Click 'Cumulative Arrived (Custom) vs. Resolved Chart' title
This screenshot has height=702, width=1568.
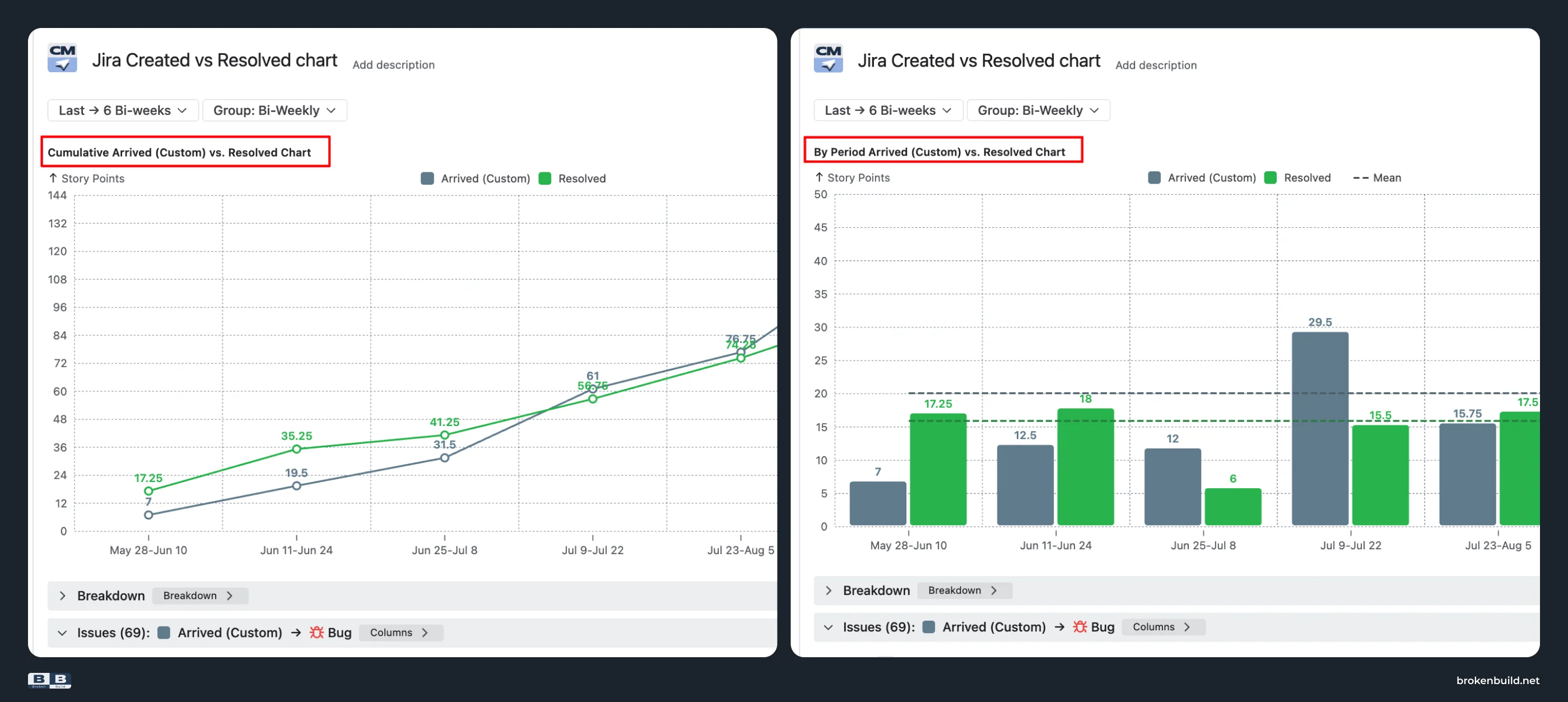coord(179,152)
